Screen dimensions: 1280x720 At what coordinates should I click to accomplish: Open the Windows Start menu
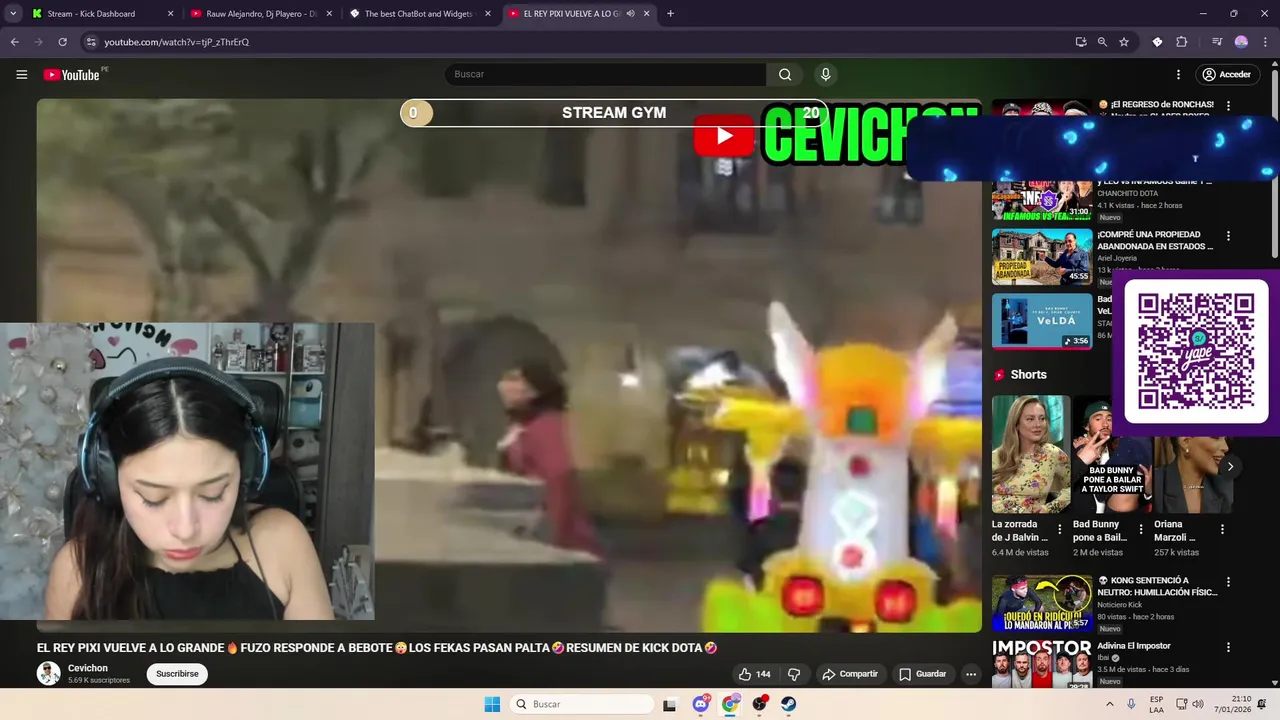point(492,704)
